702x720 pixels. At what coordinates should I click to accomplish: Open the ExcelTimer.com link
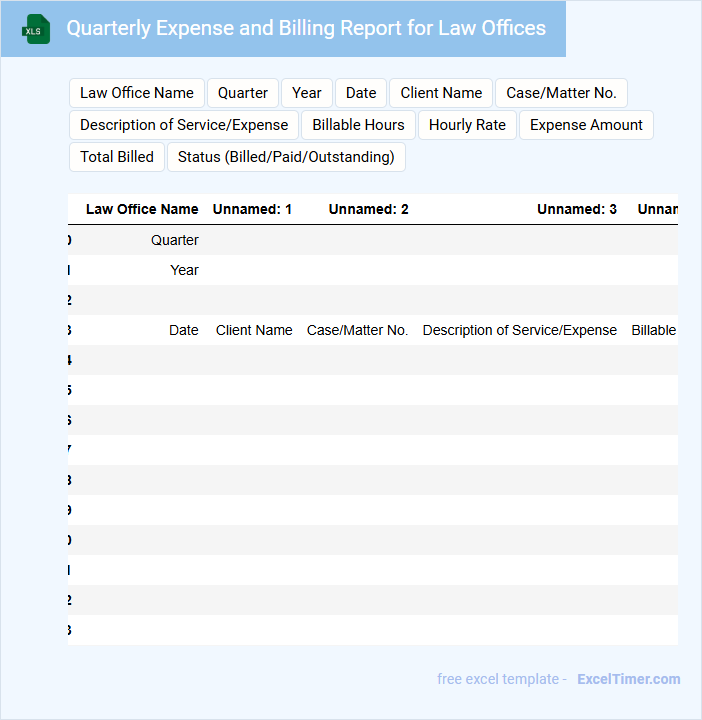coord(628,679)
